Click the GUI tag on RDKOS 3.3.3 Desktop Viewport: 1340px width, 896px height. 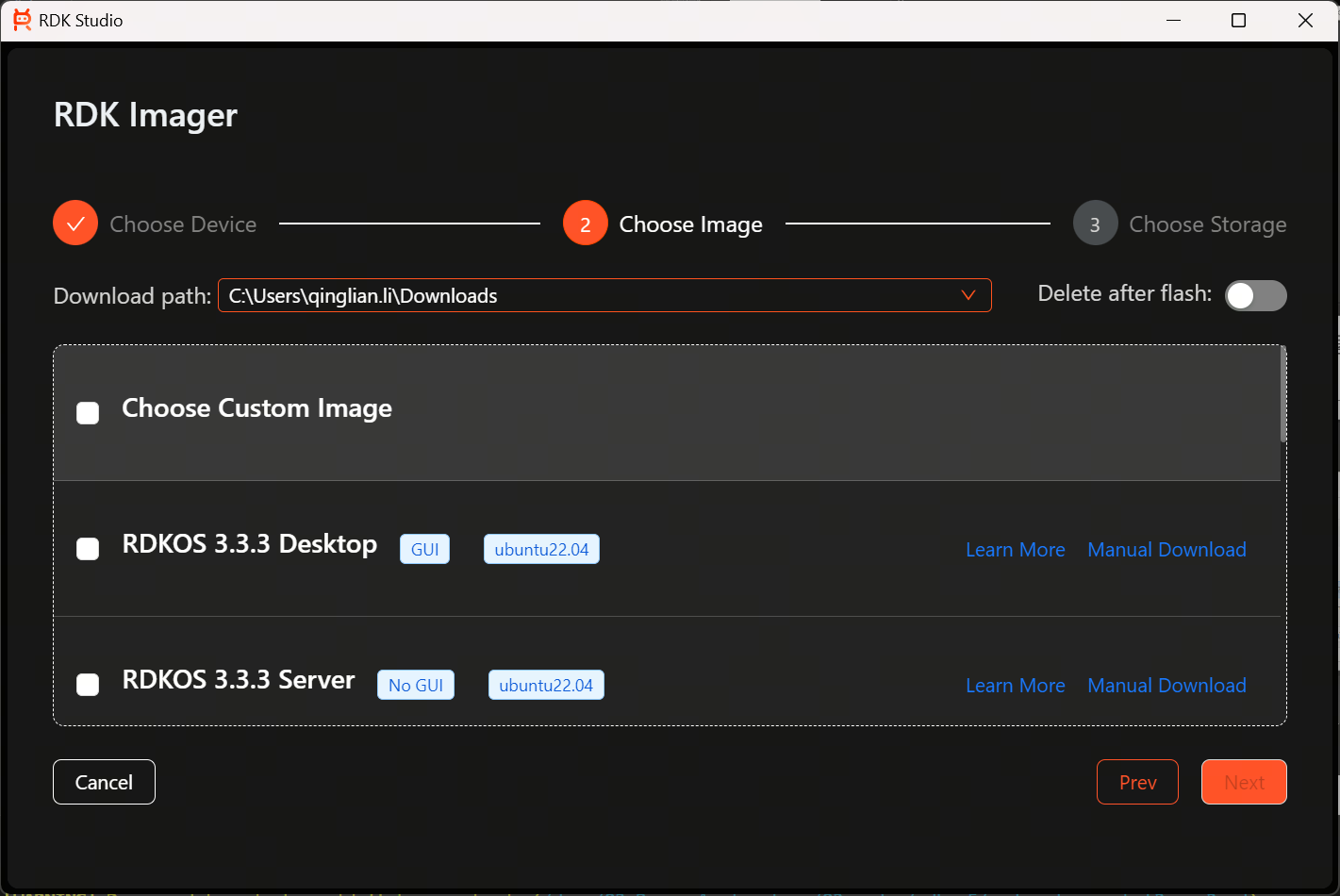pyautogui.click(x=424, y=548)
